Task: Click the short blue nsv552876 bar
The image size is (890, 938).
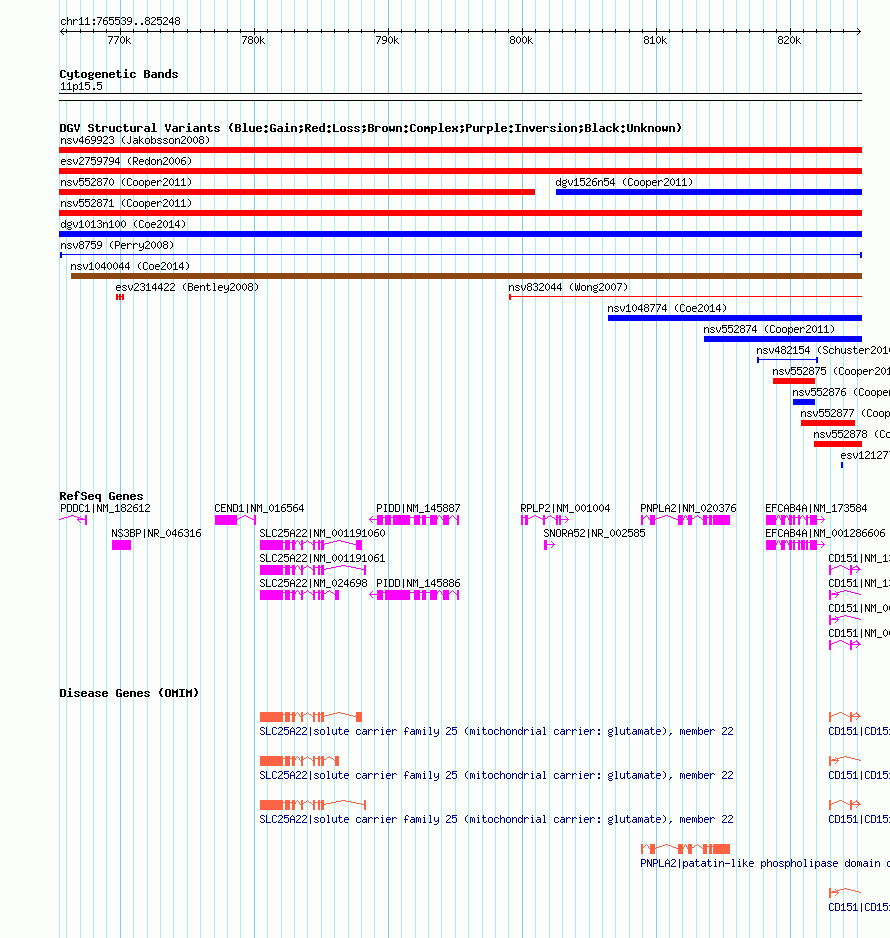Action: [x=804, y=402]
